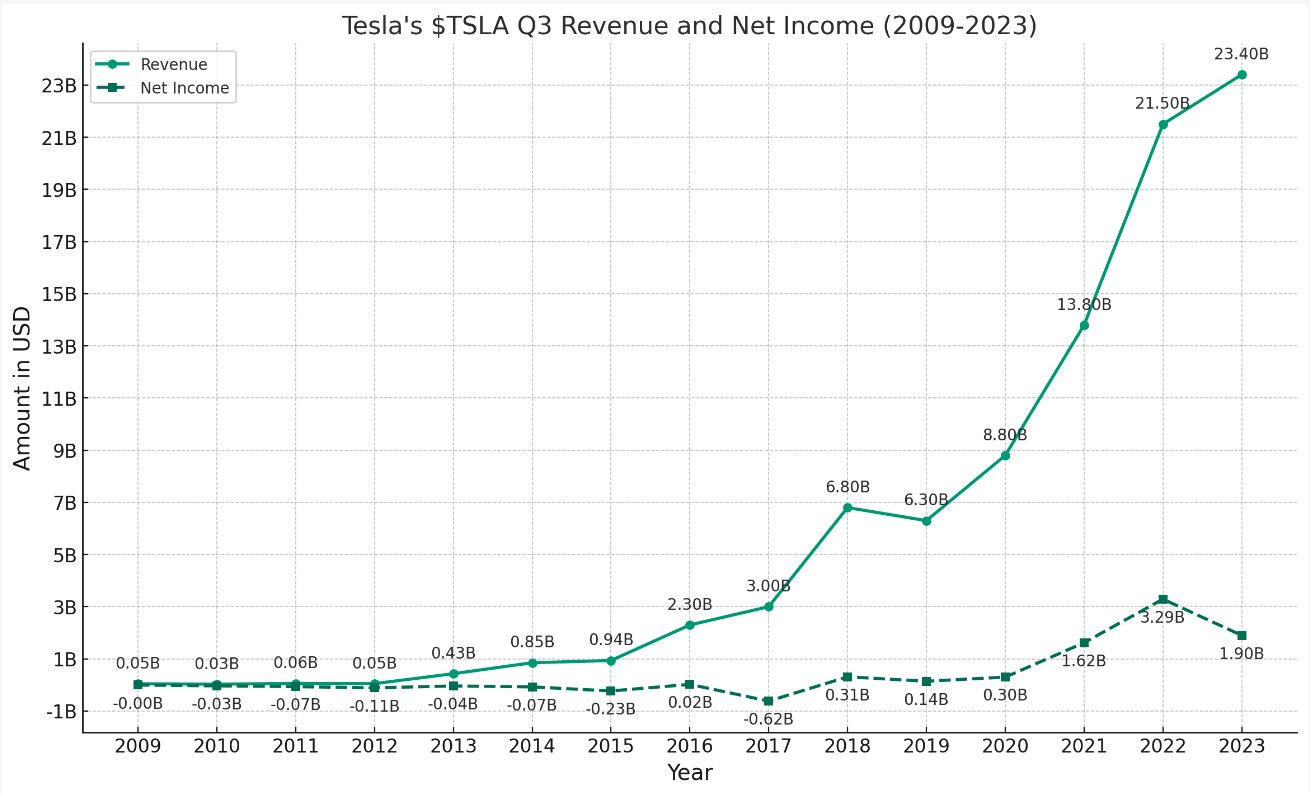Click the chart title text
The image size is (1310, 794).
tap(689, 26)
